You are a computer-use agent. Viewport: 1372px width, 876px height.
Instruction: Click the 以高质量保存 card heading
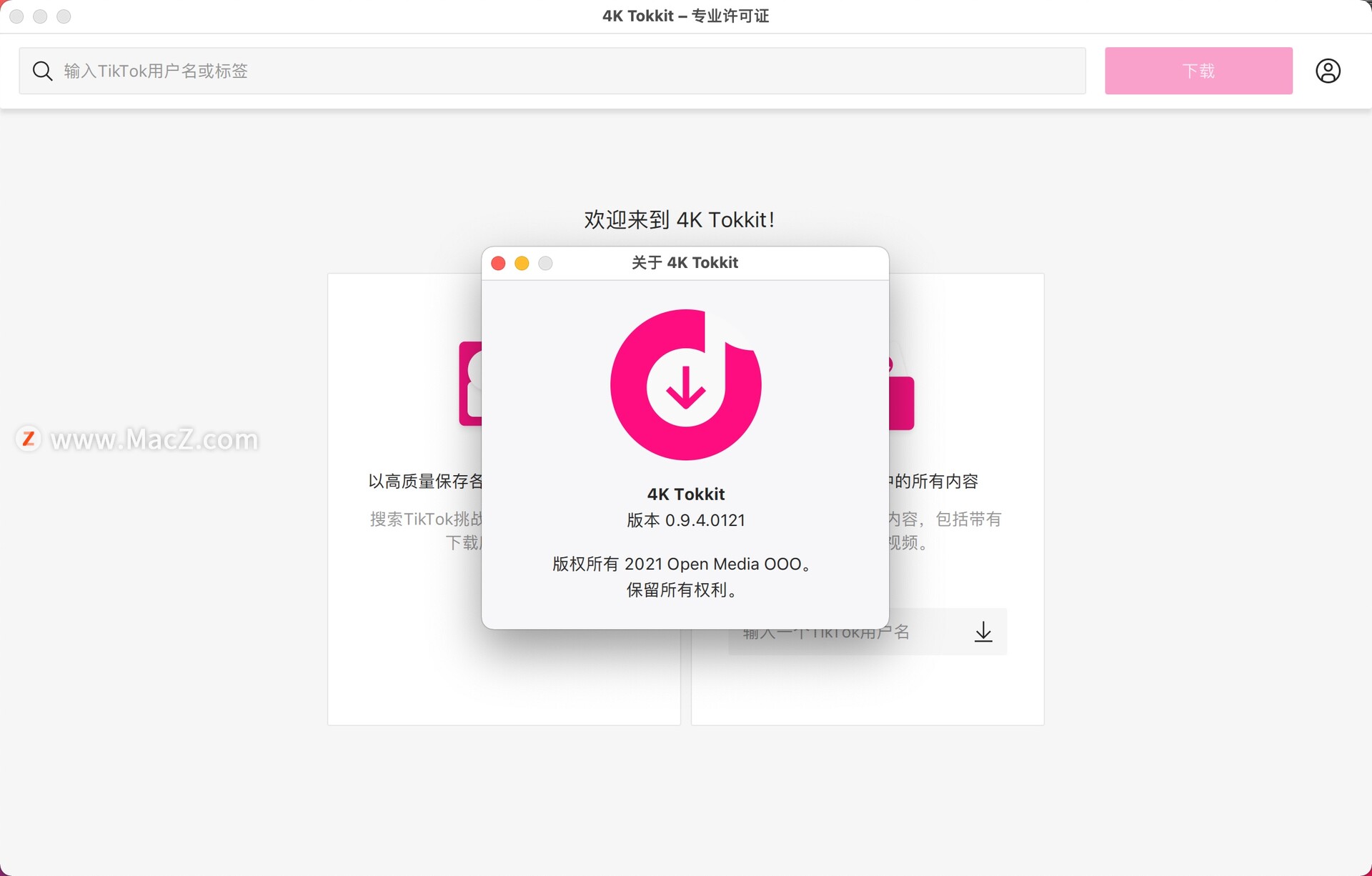(x=425, y=481)
